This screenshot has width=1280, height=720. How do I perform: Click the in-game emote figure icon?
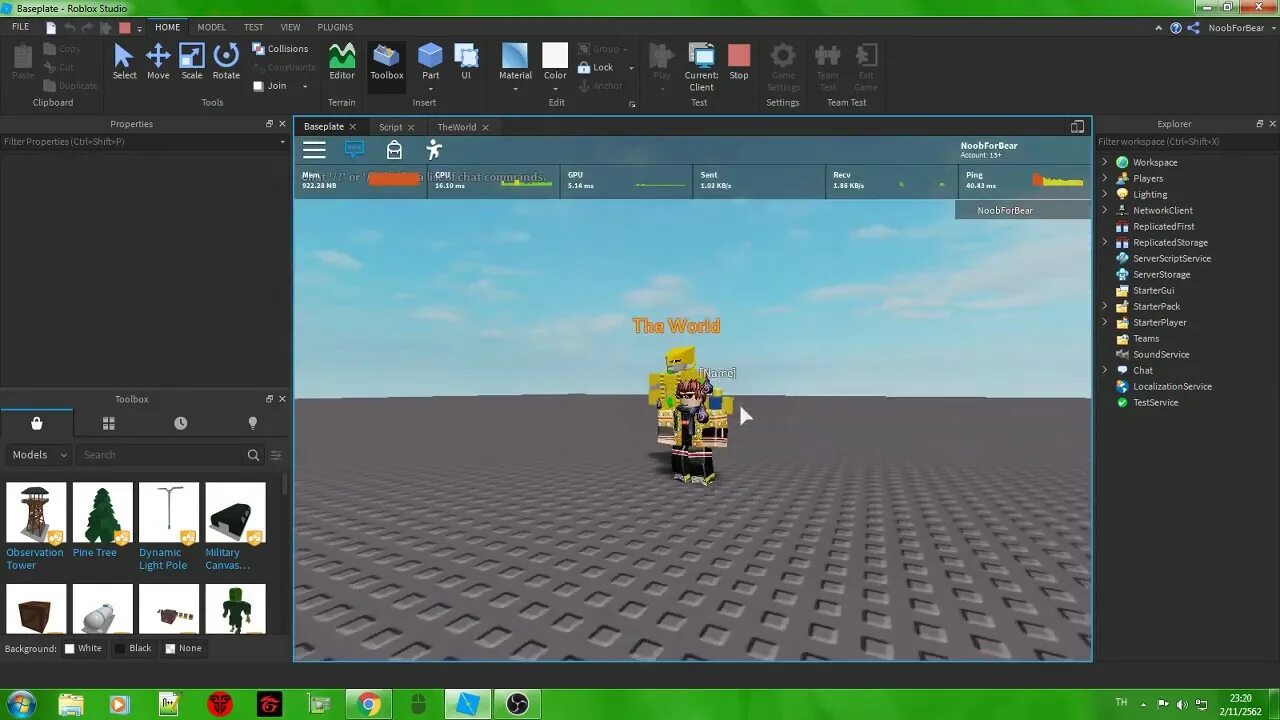pyautogui.click(x=433, y=149)
